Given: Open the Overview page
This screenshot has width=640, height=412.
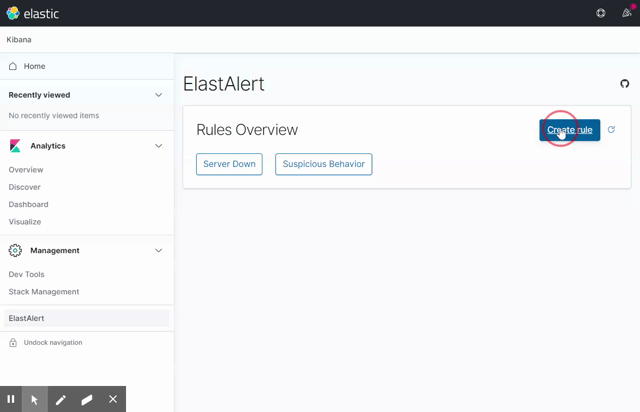Looking at the screenshot, I should [26, 169].
